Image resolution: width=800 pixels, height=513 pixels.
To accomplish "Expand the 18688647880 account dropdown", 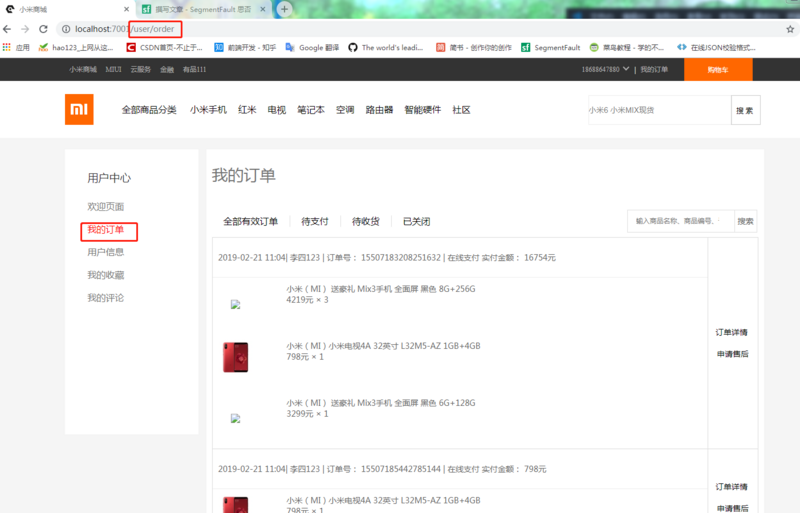I will (x=605, y=69).
